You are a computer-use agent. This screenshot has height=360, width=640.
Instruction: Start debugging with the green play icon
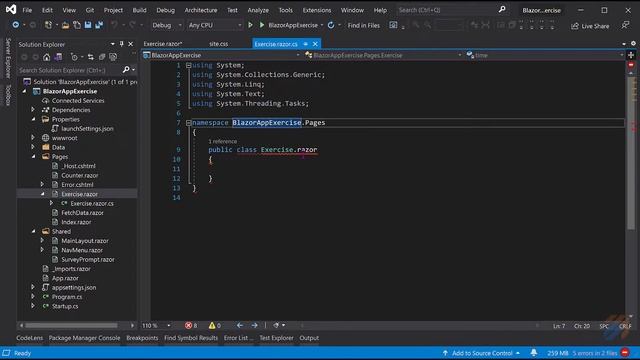(262, 25)
